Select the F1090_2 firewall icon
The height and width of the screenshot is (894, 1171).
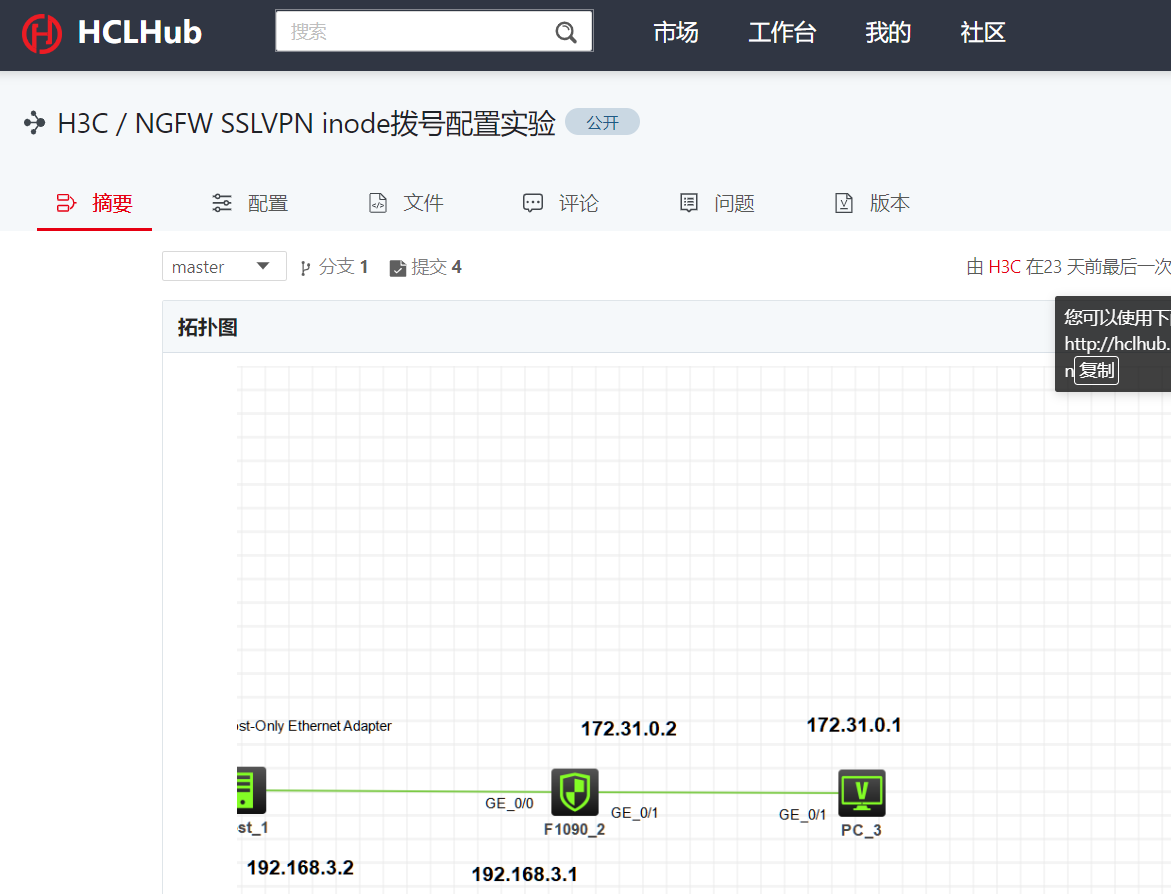coord(575,792)
